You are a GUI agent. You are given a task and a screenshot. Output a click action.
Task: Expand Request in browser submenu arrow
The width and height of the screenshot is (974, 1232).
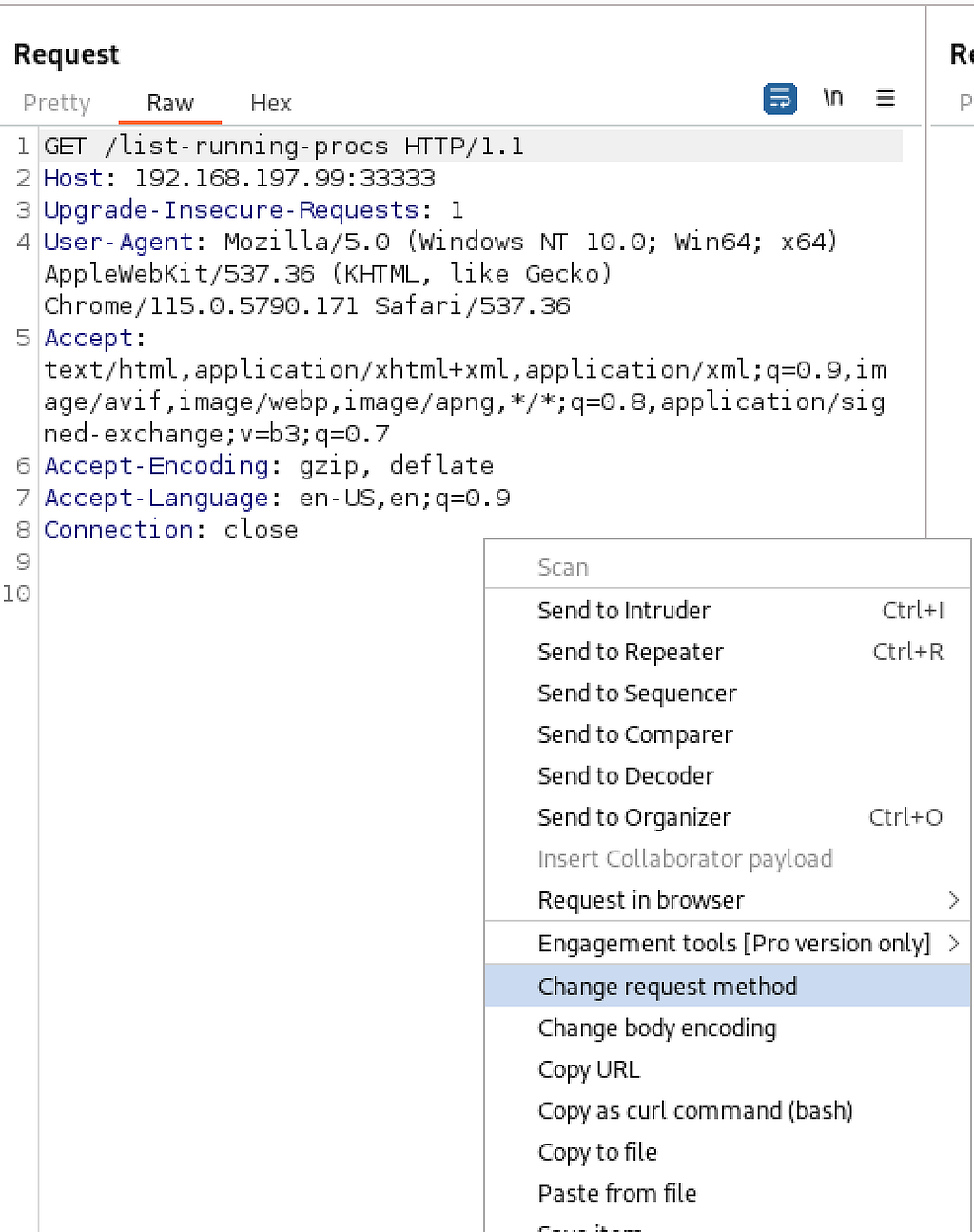[x=954, y=900]
